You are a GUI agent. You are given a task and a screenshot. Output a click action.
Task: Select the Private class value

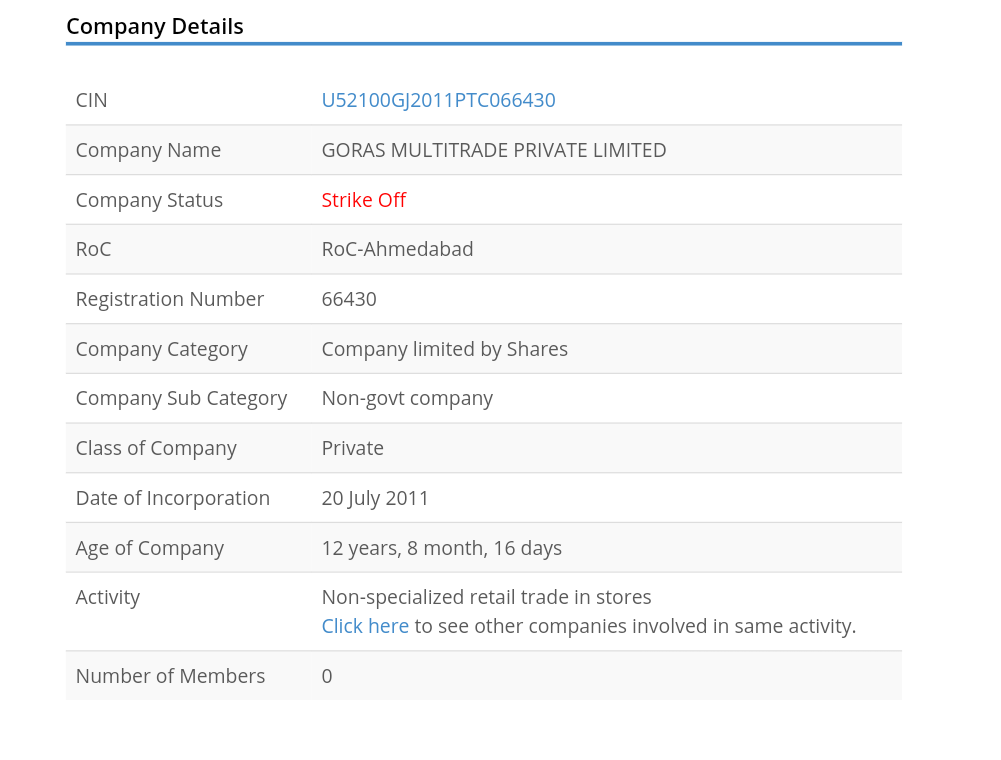click(x=352, y=448)
